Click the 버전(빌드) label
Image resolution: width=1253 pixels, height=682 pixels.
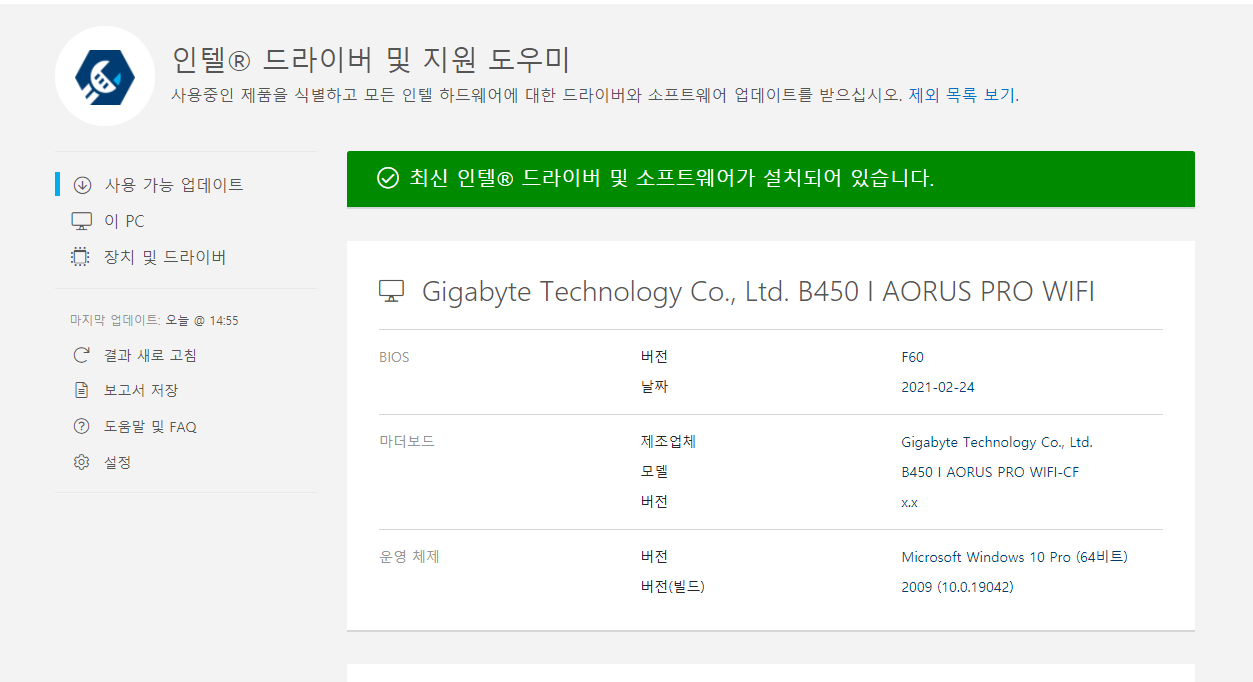[673, 587]
